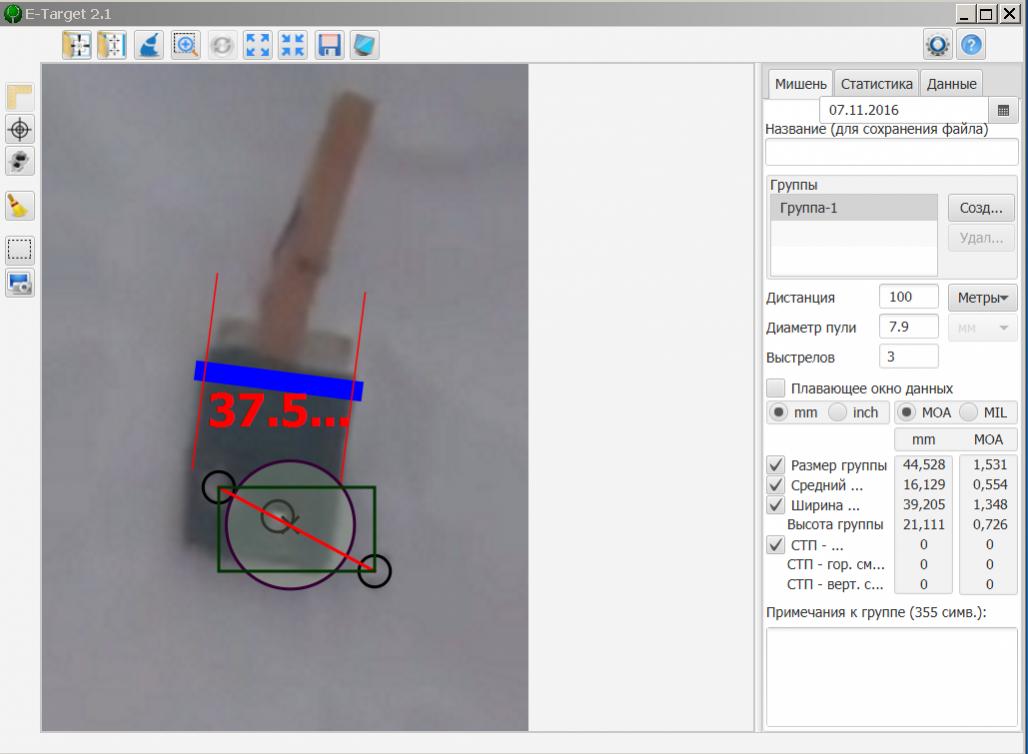Open settings with the gear icon

tap(937, 45)
